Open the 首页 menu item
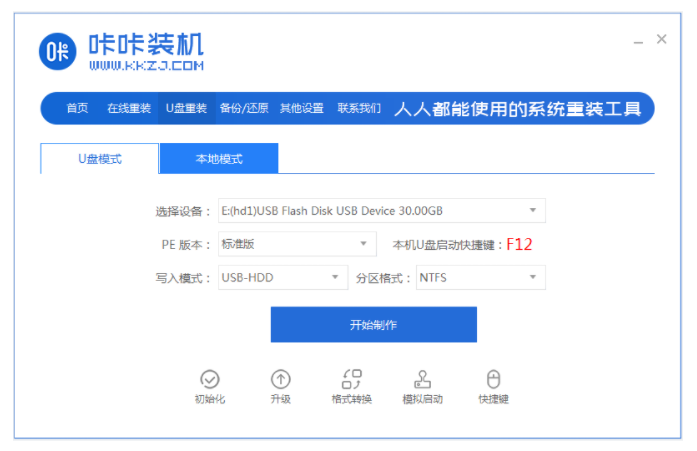 [x=77, y=108]
